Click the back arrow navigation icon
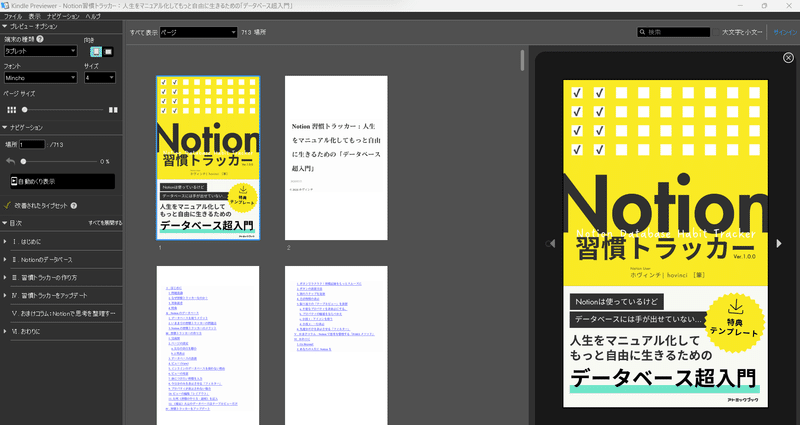The height and width of the screenshot is (425, 800). pyautogui.click(x=11, y=161)
